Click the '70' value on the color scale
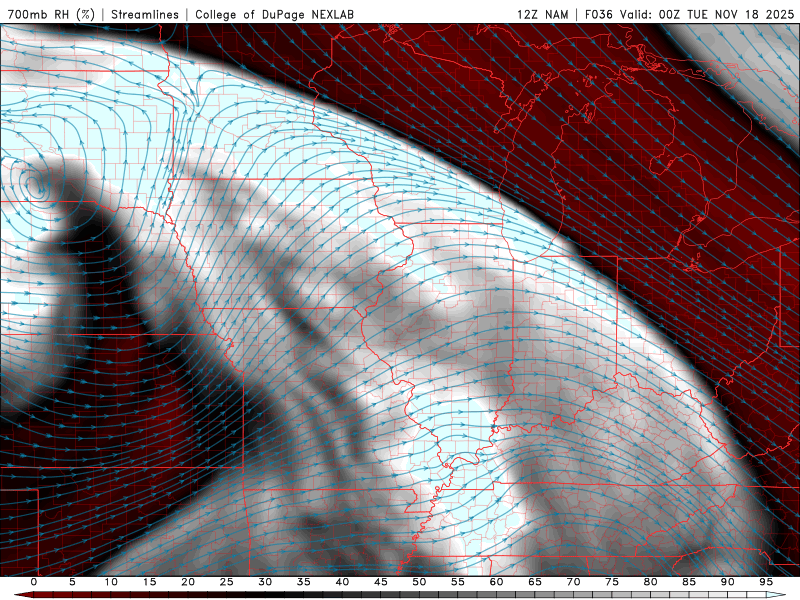This screenshot has width=800, height=600. pyautogui.click(x=573, y=582)
